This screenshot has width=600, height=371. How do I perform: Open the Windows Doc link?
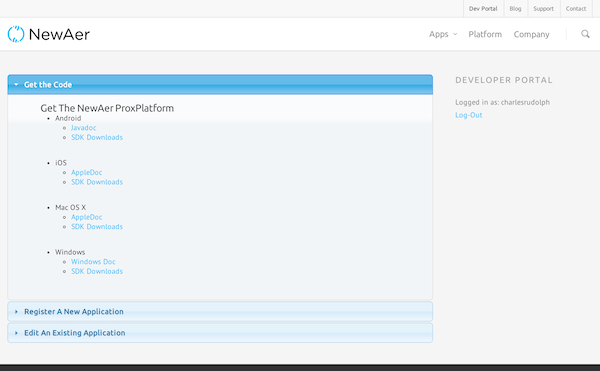(x=93, y=262)
